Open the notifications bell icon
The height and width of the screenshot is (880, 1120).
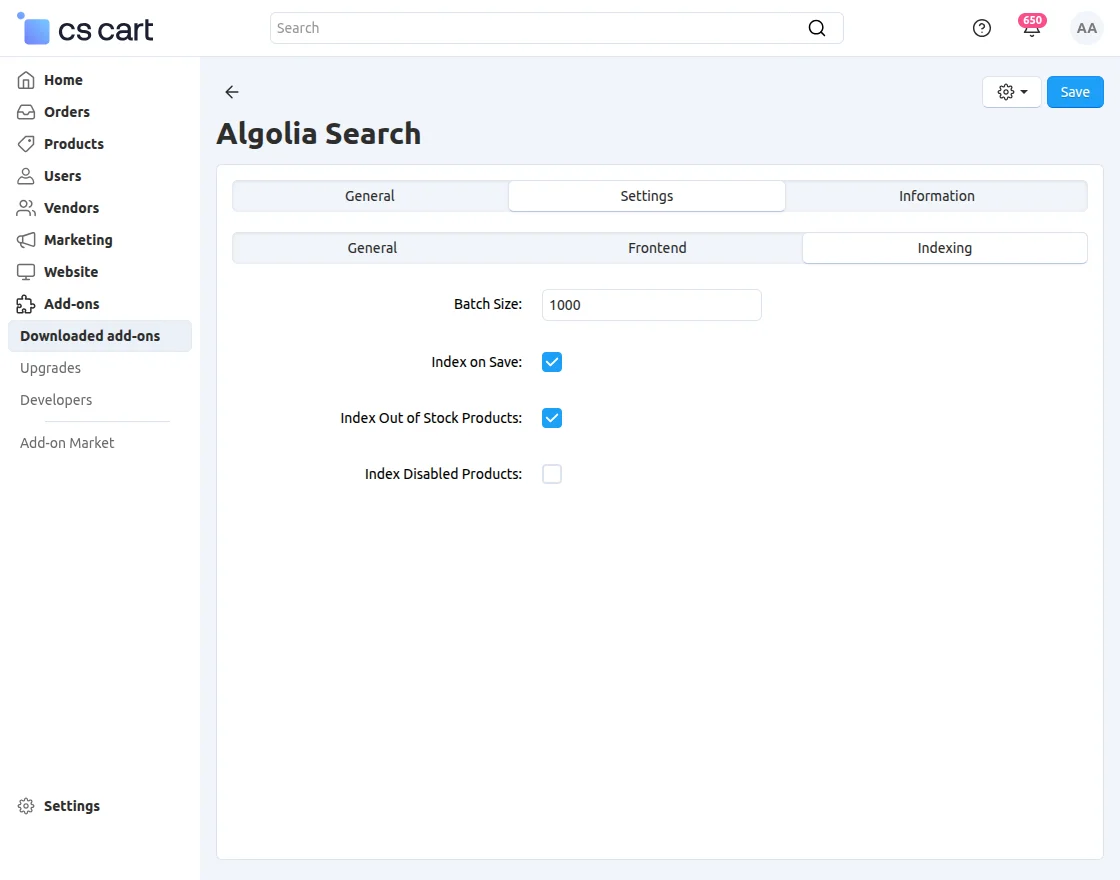point(1031,29)
